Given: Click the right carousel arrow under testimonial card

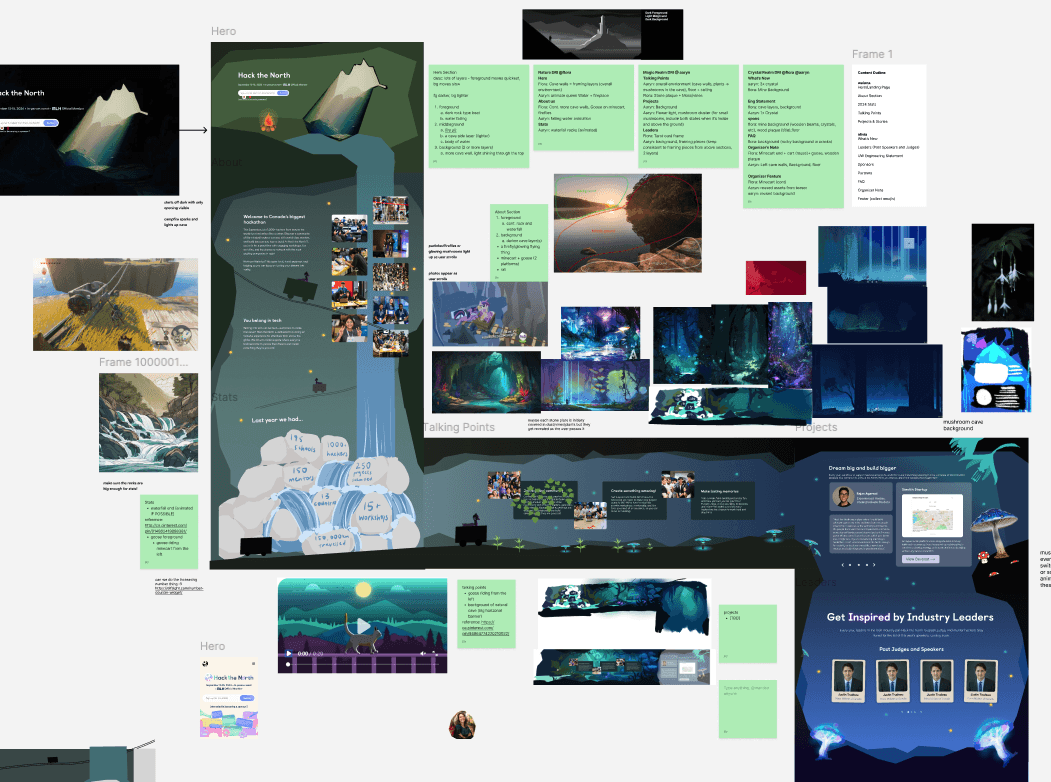Looking at the screenshot, I should click(875, 565).
